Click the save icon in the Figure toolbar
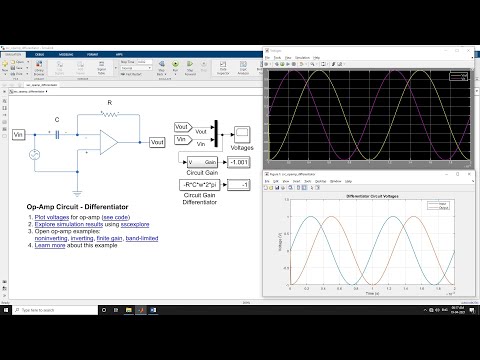480x360 pixels. tap(277, 188)
